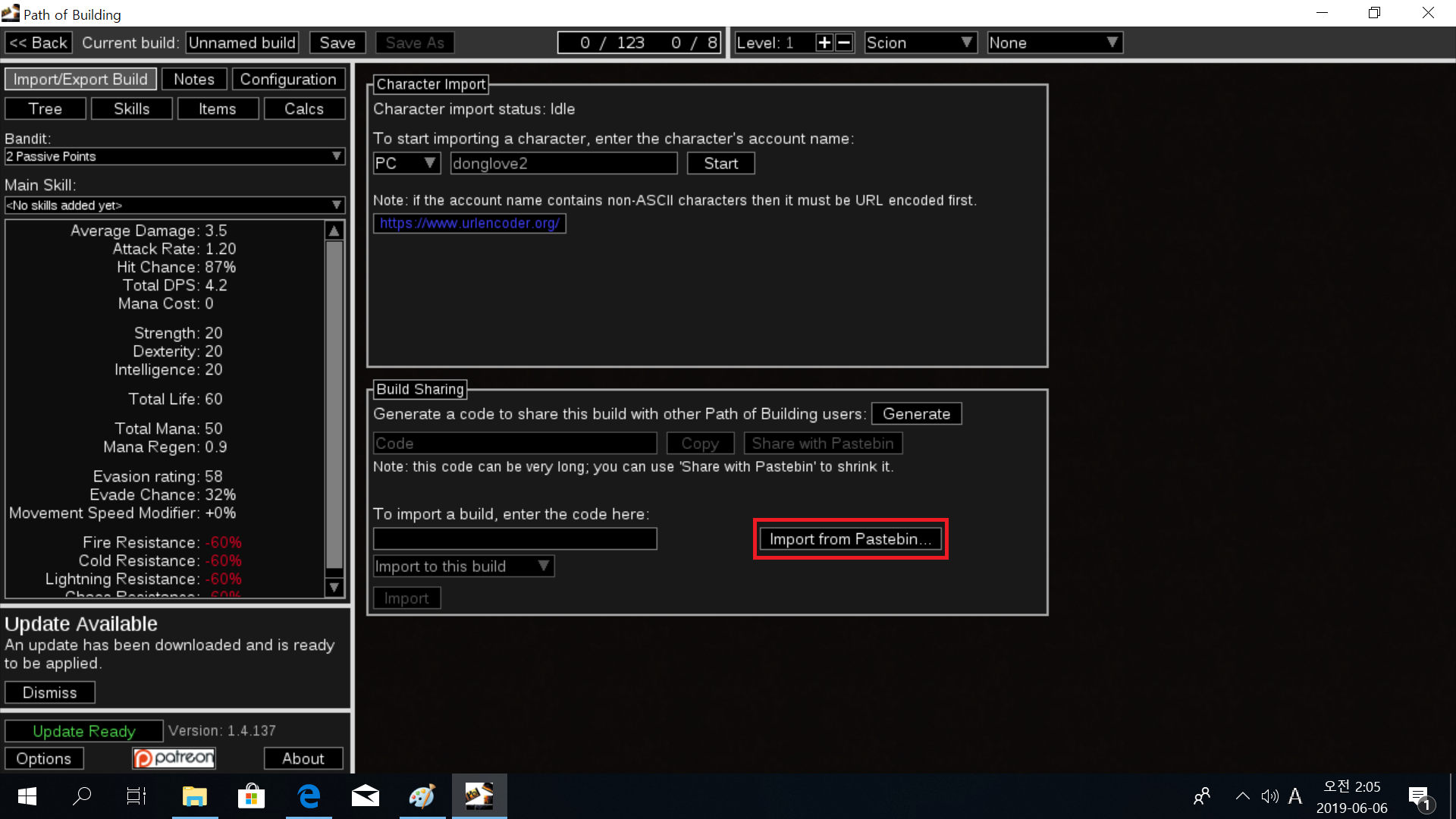Edit the Unnamed build name field

point(242,43)
